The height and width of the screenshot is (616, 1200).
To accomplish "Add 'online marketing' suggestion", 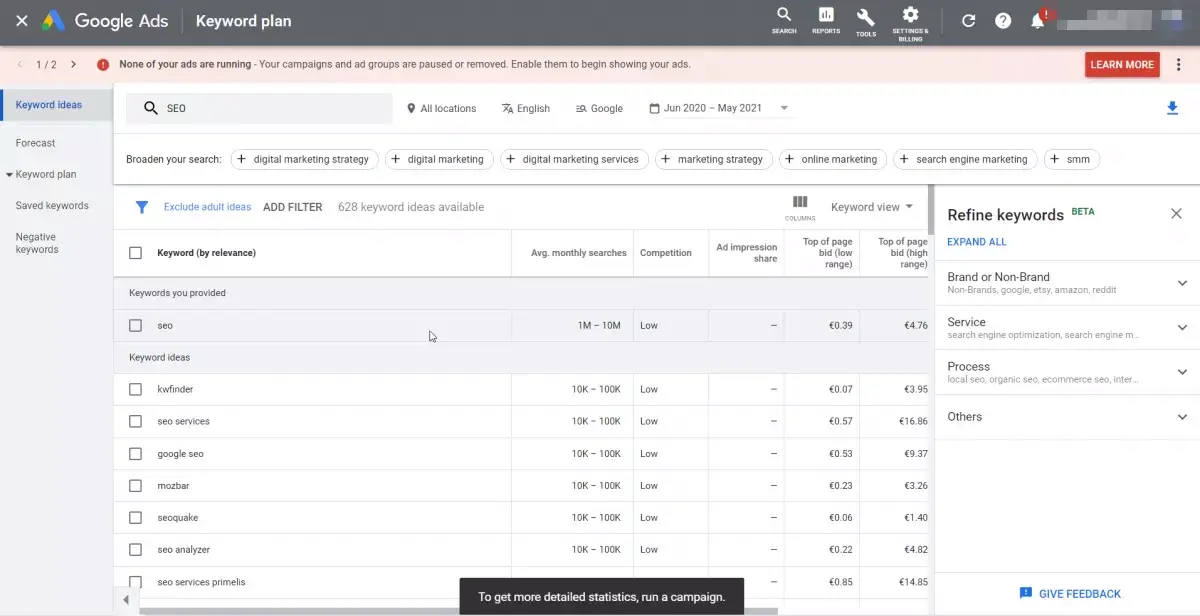I will pyautogui.click(x=831, y=159).
